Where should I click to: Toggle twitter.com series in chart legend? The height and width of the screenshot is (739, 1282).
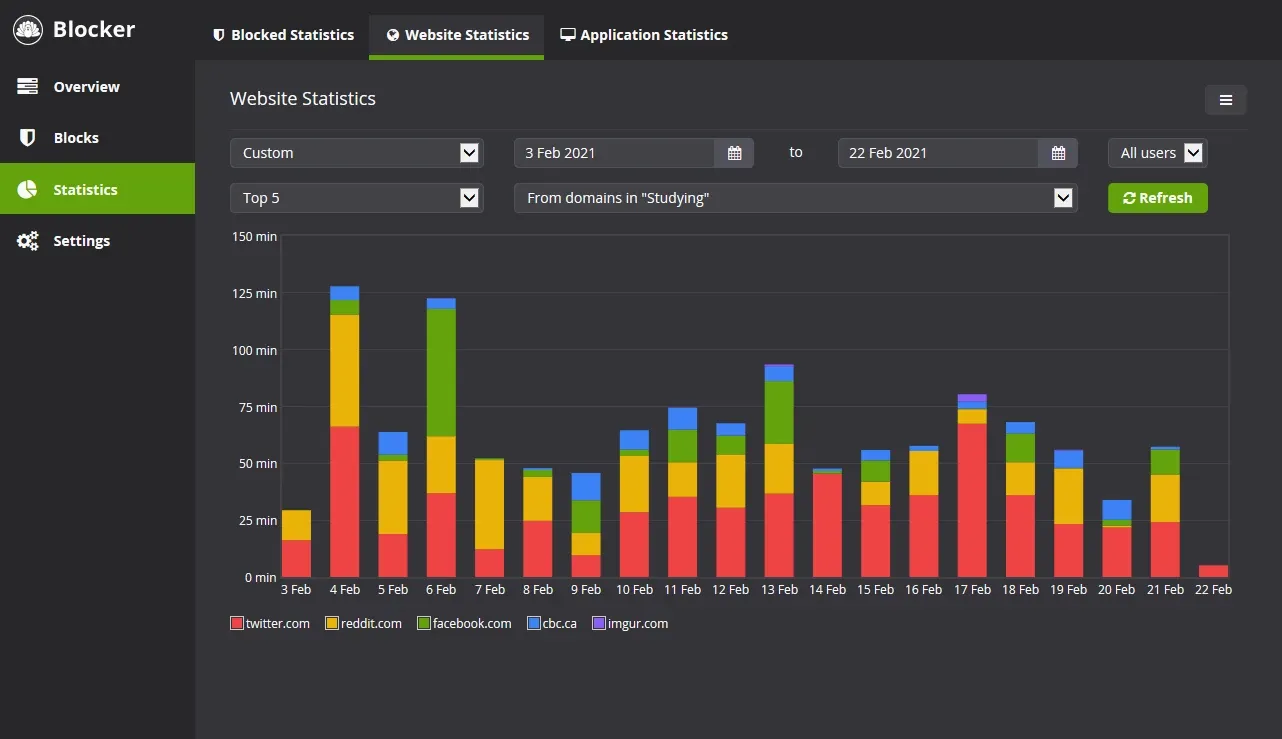270,623
